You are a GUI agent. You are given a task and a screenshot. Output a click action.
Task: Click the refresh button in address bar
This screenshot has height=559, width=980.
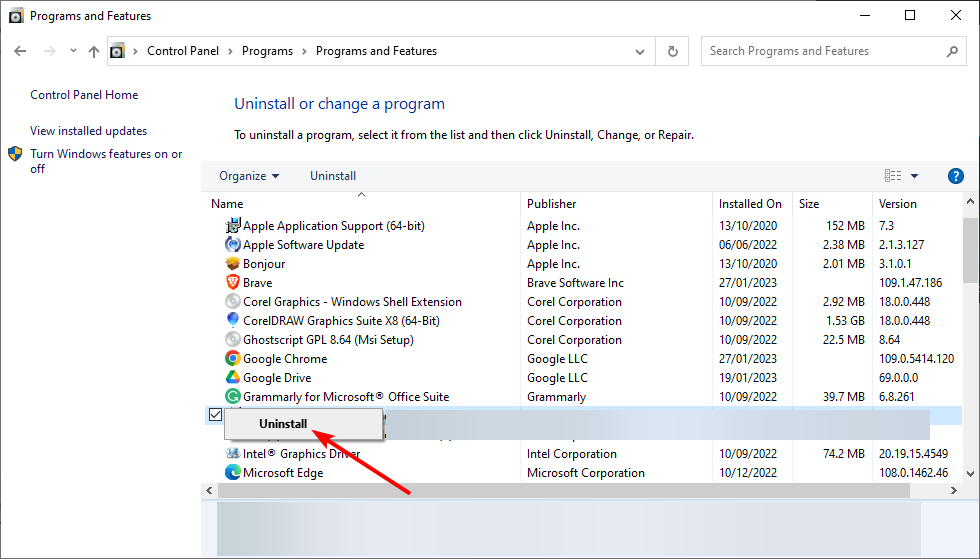(672, 51)
